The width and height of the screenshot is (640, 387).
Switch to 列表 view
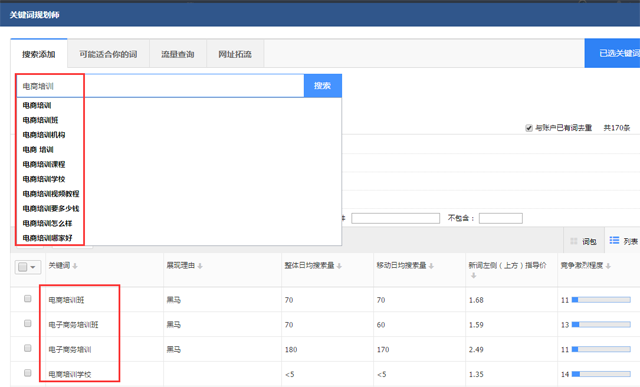[623, 241]
